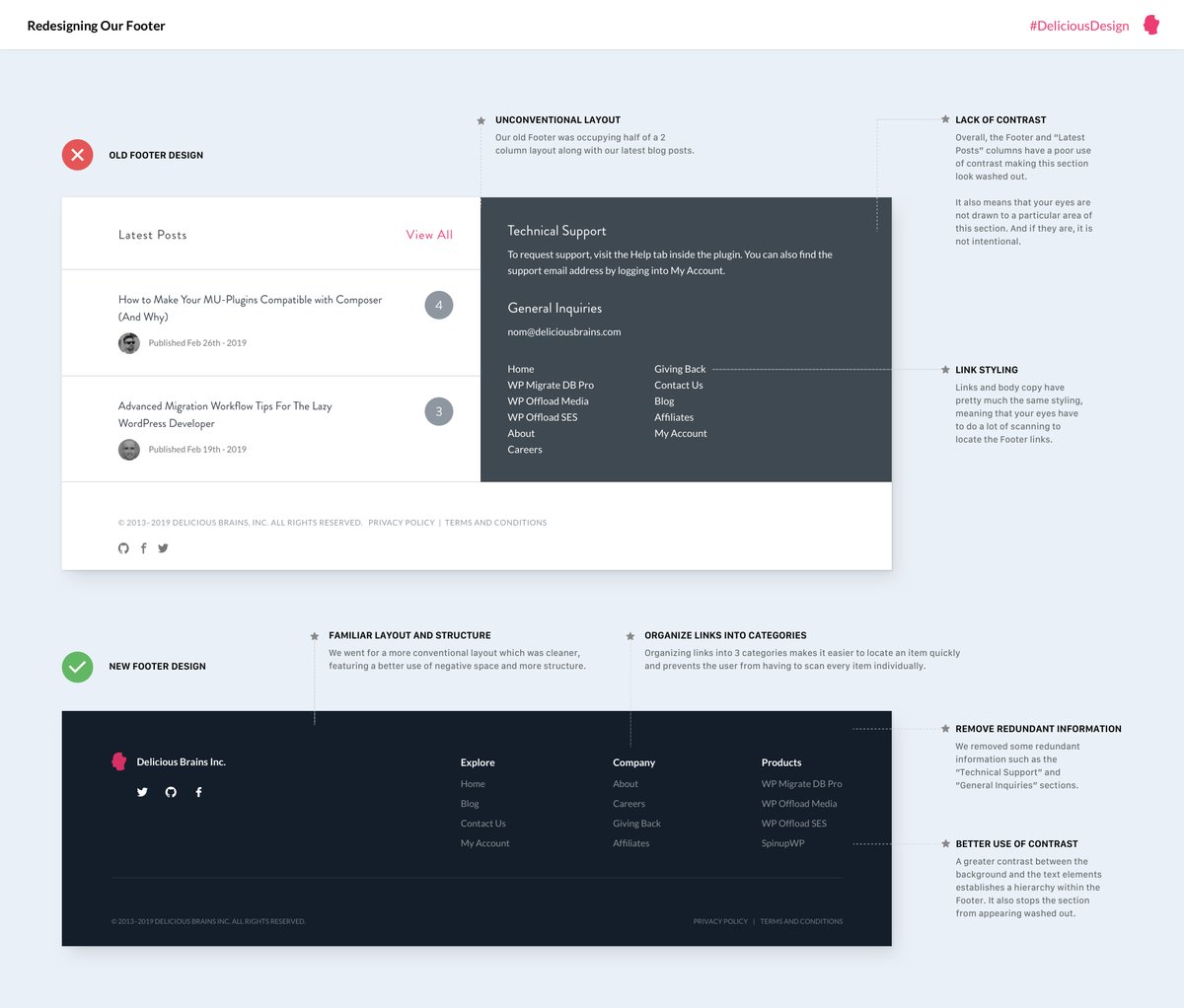
Task: Click Privacy Policy in old footer
Action: 402,523
